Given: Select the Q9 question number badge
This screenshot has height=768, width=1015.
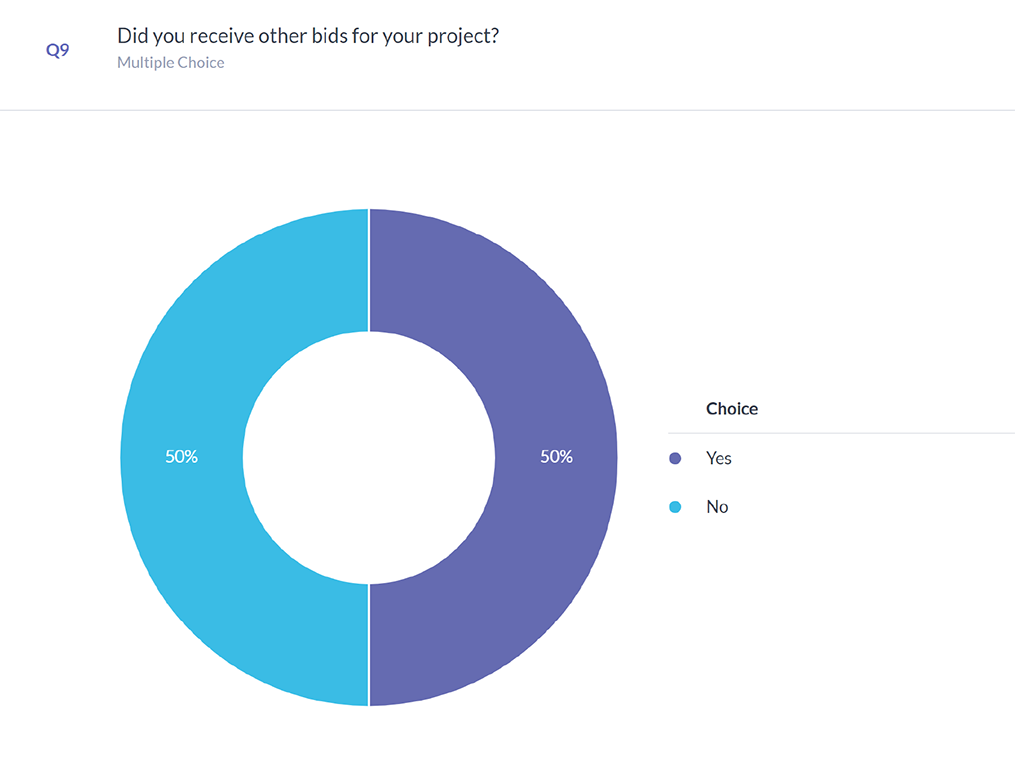Looking at the screenshot, I should point(58,50).
